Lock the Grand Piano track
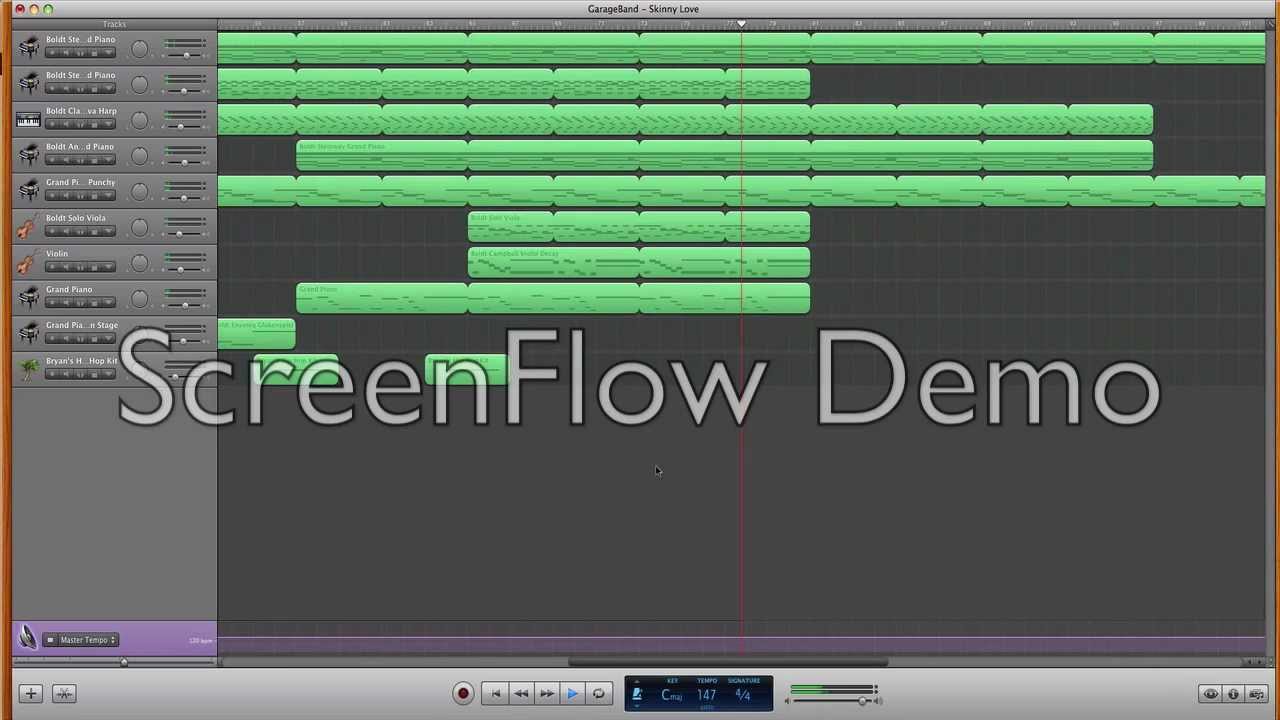The image size is (1280, 720). pyautogui.click(x=94, y=302)
